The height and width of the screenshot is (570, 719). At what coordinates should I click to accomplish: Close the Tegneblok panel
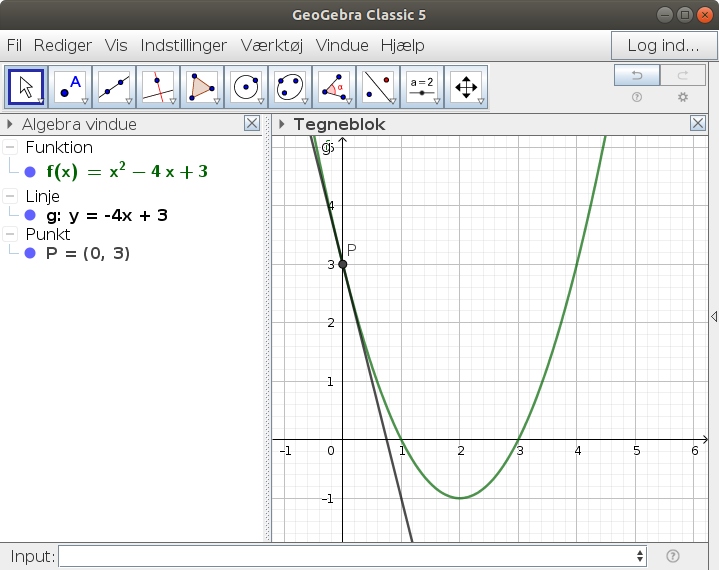(698, 123)
